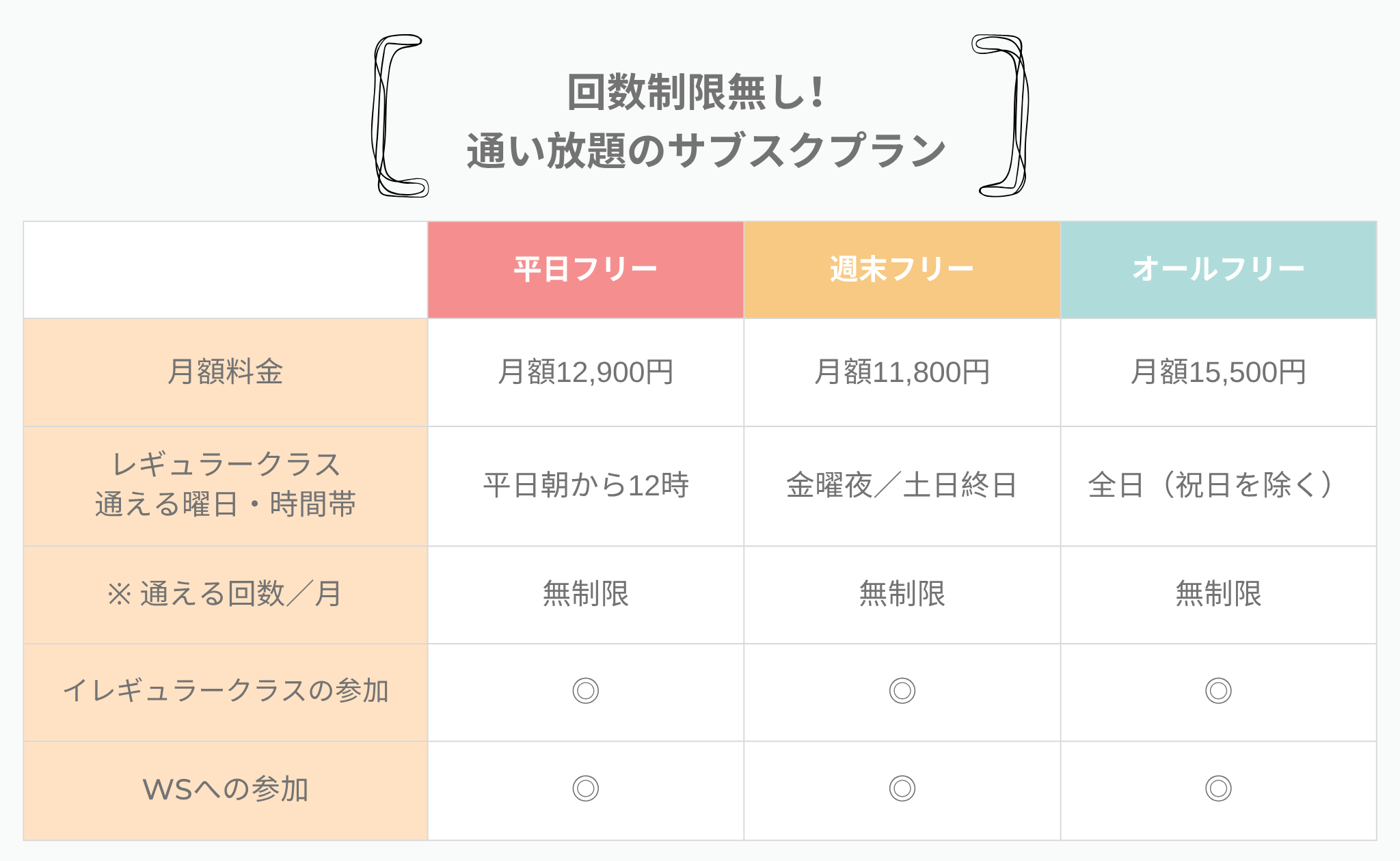The width and height of the screenshot is (1400, 861).
Task: Click the 月額料金 row label
Action: 226,372
